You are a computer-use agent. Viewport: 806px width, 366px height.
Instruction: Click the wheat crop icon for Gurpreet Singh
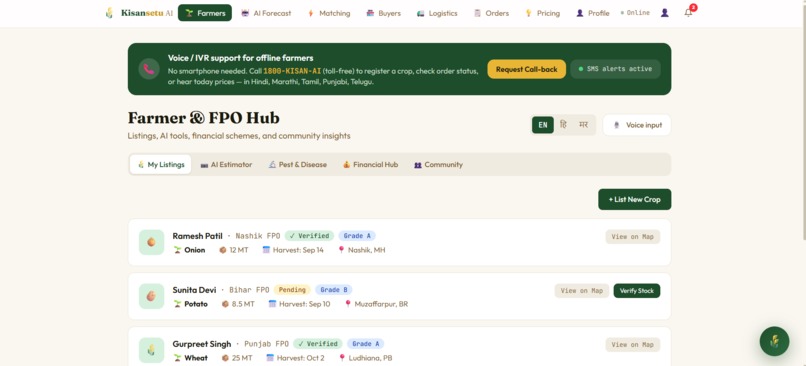(152, 350)
